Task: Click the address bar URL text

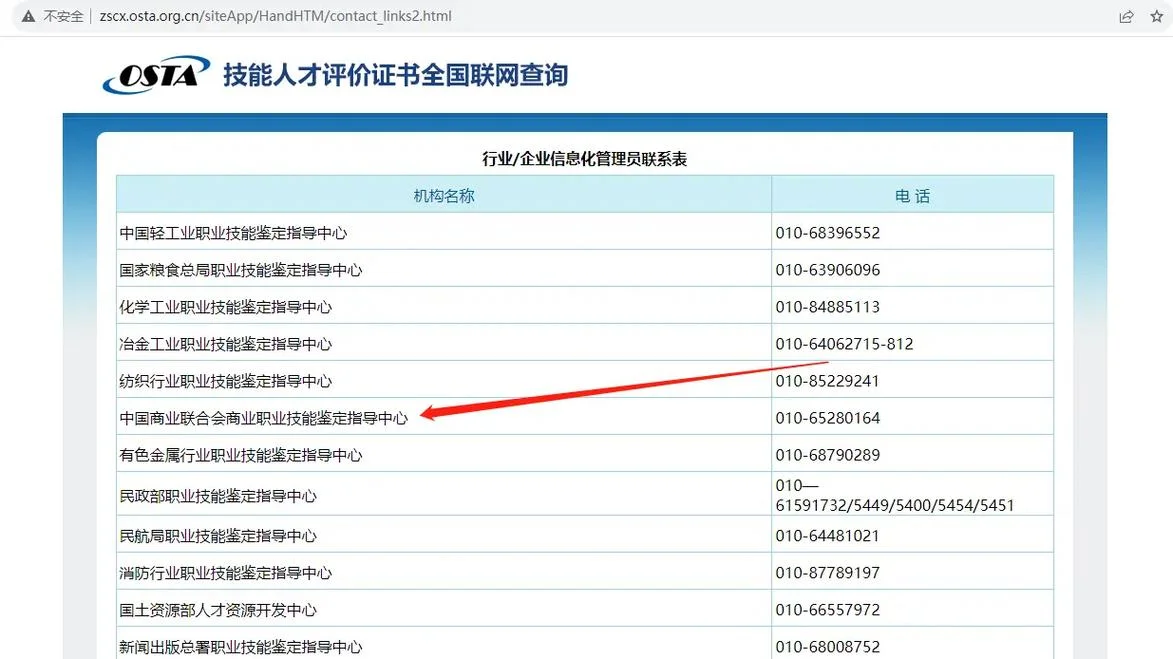Action: point(275,16)
